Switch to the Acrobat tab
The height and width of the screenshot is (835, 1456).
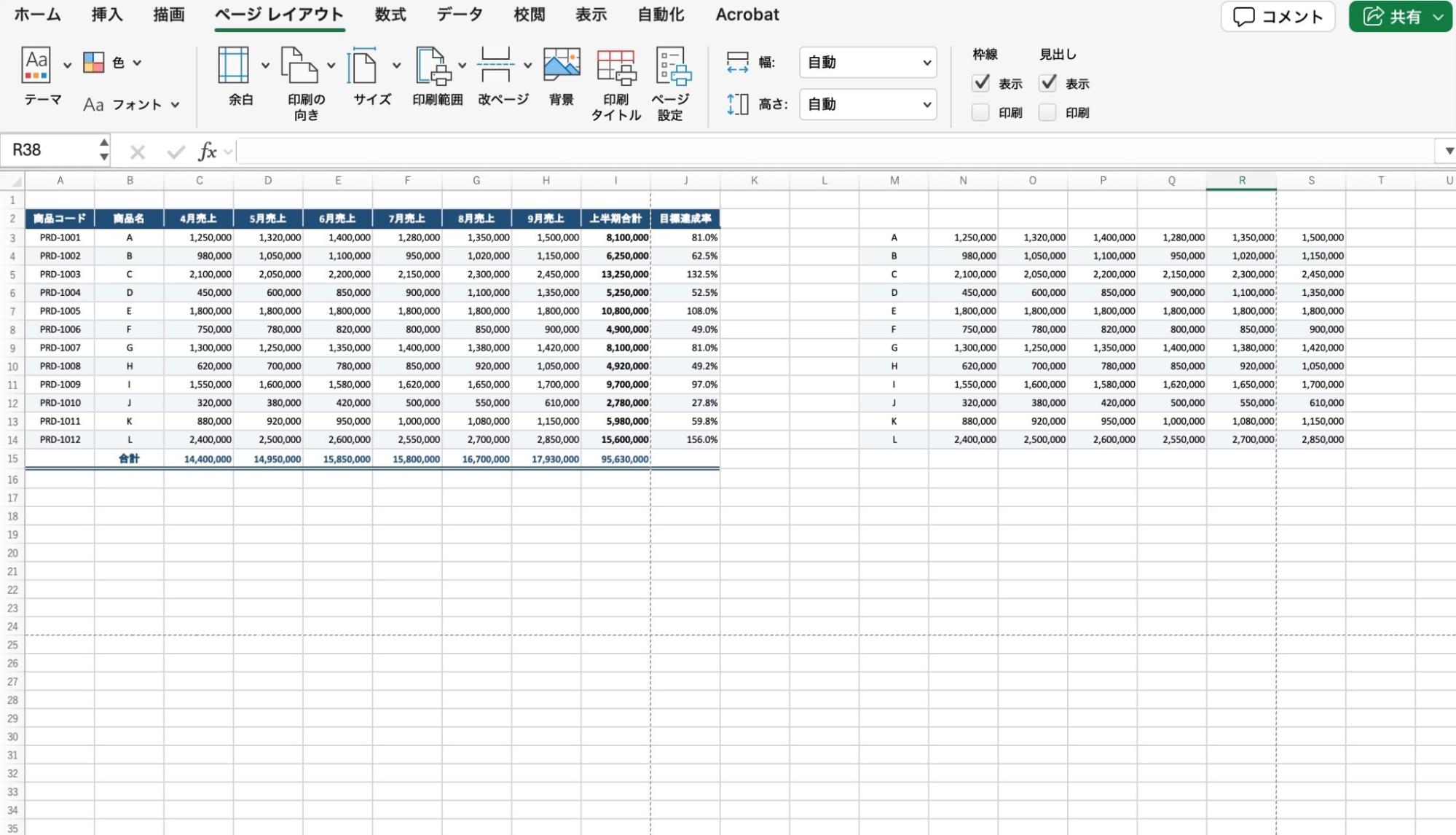[747, 15]
